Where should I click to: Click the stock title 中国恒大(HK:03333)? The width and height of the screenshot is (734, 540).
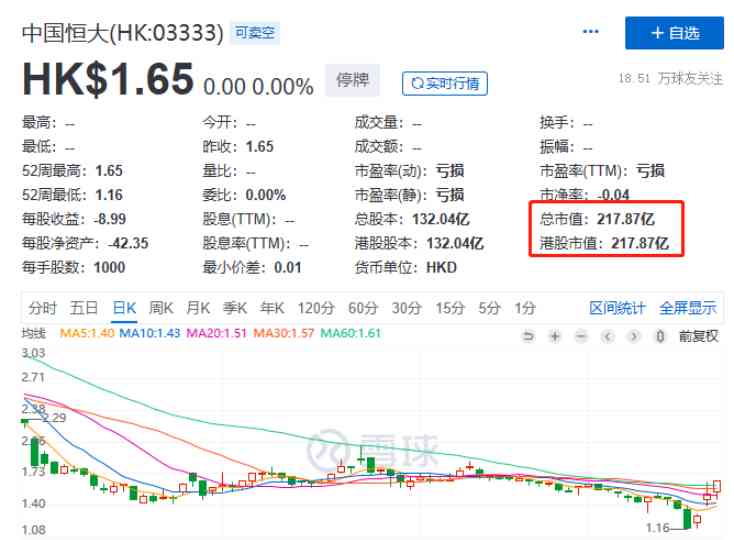(123, 33)
